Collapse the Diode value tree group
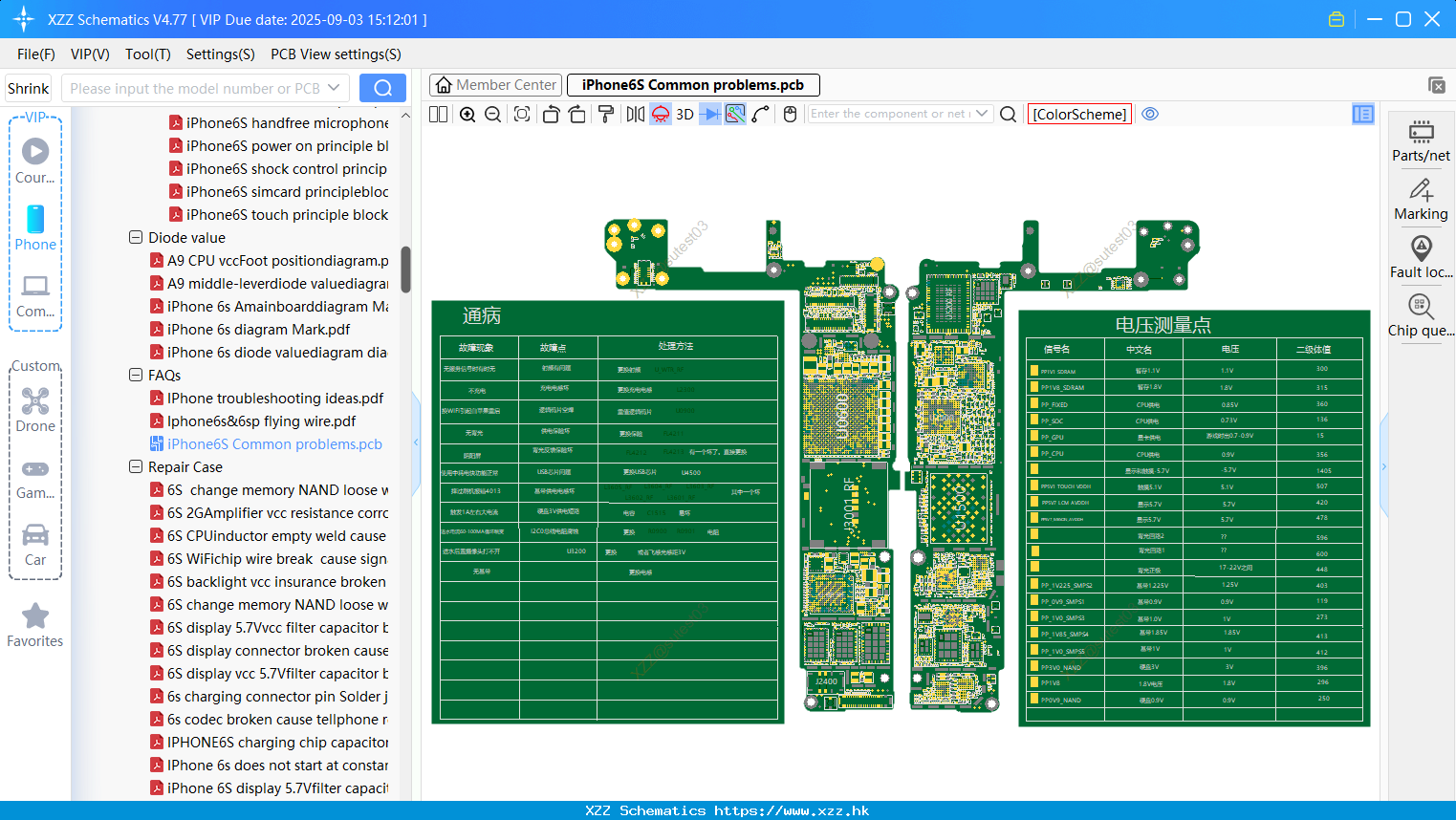 136,237
